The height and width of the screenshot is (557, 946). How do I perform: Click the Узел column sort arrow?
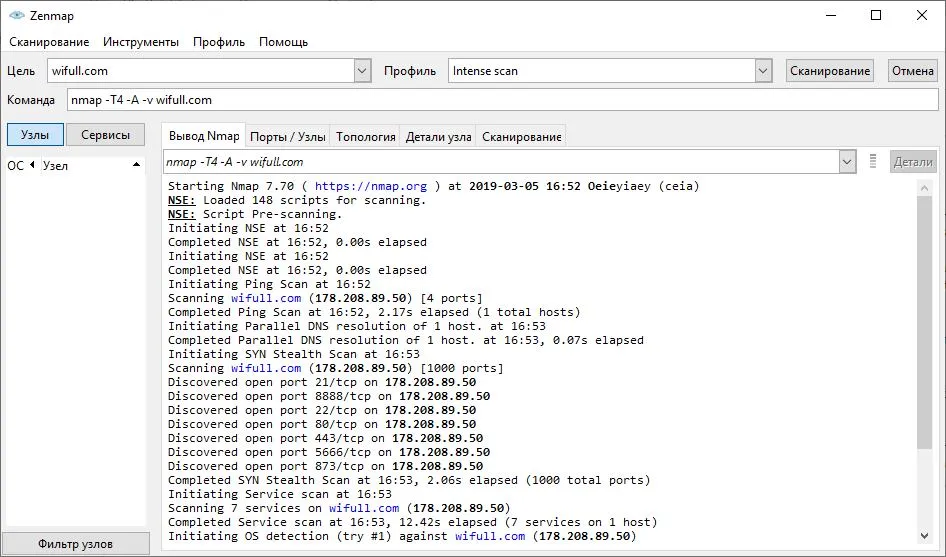[136, 165]
